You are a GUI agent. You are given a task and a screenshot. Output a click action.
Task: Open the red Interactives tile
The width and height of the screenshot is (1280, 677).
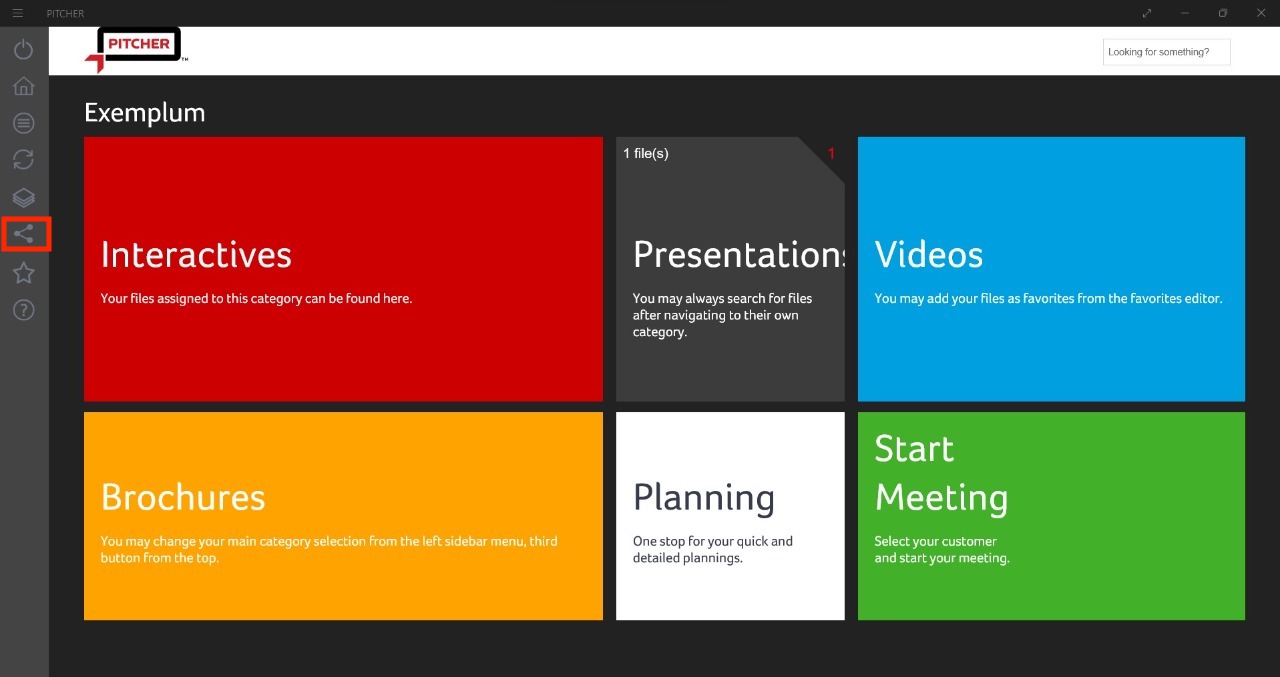(343, 269)
